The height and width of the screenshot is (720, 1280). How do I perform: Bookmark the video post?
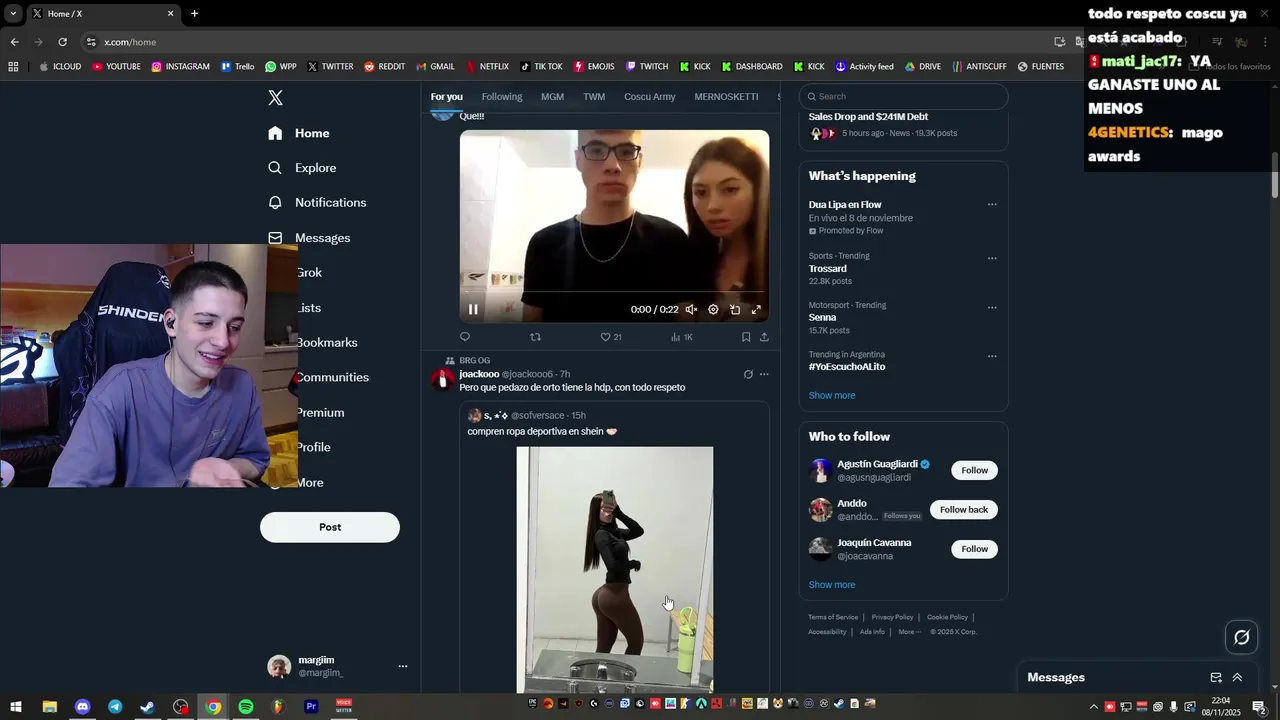pyautogui.click(x=746, y=337)
